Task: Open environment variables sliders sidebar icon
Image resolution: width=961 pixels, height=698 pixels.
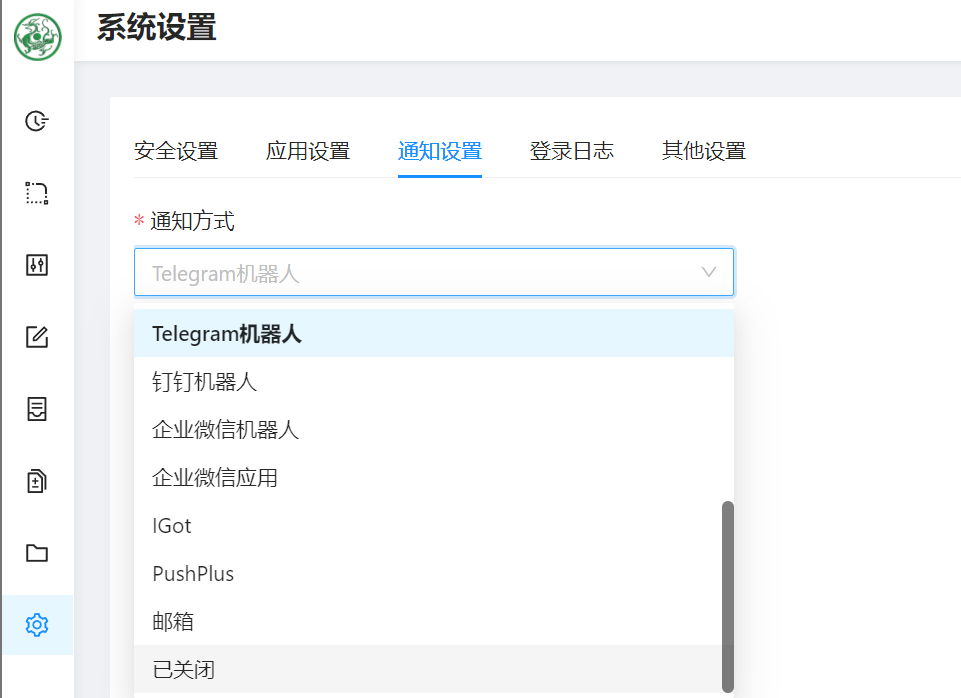Action: click(37, 265)
